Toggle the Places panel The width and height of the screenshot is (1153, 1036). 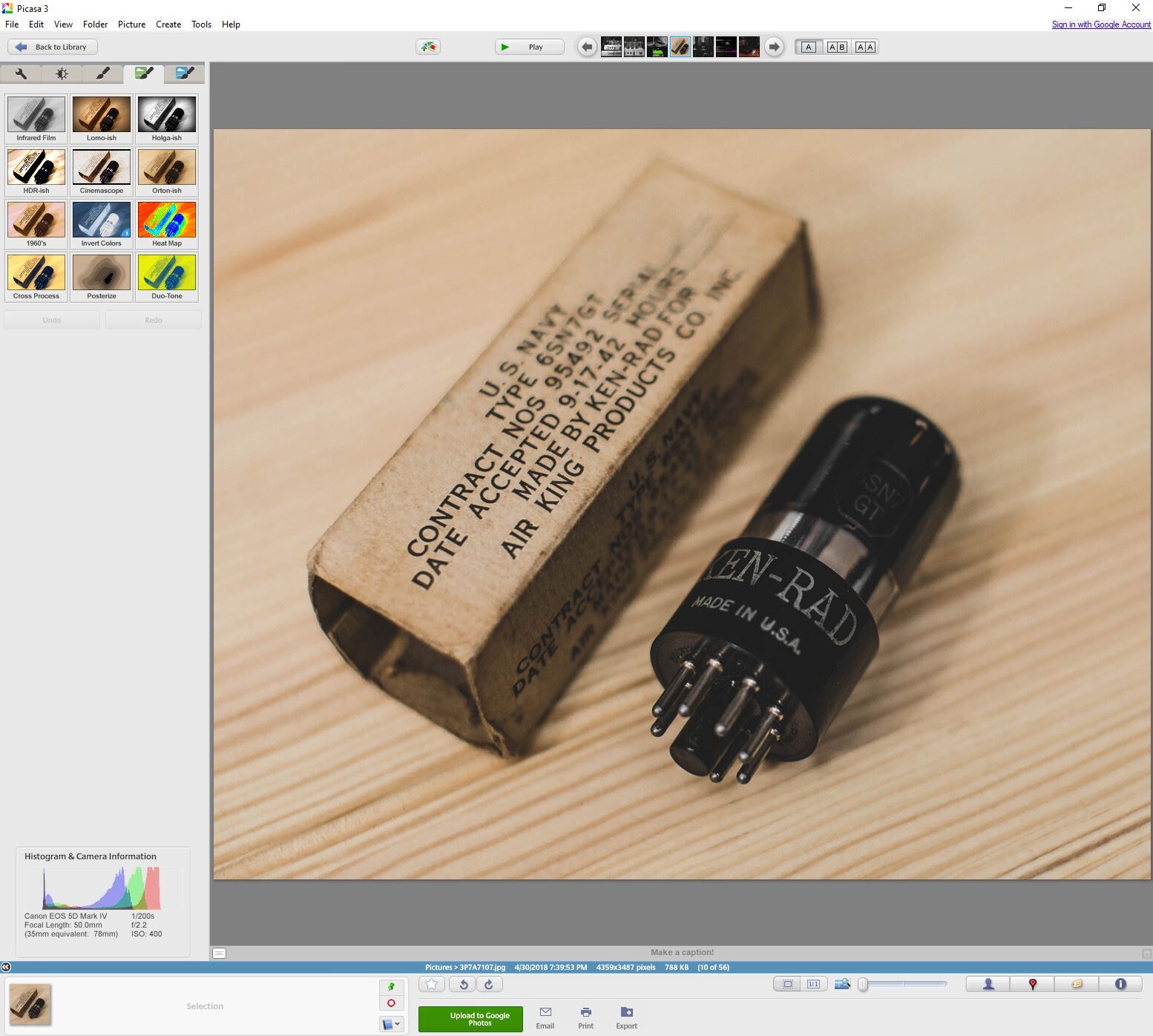(x=1032, y=984)
